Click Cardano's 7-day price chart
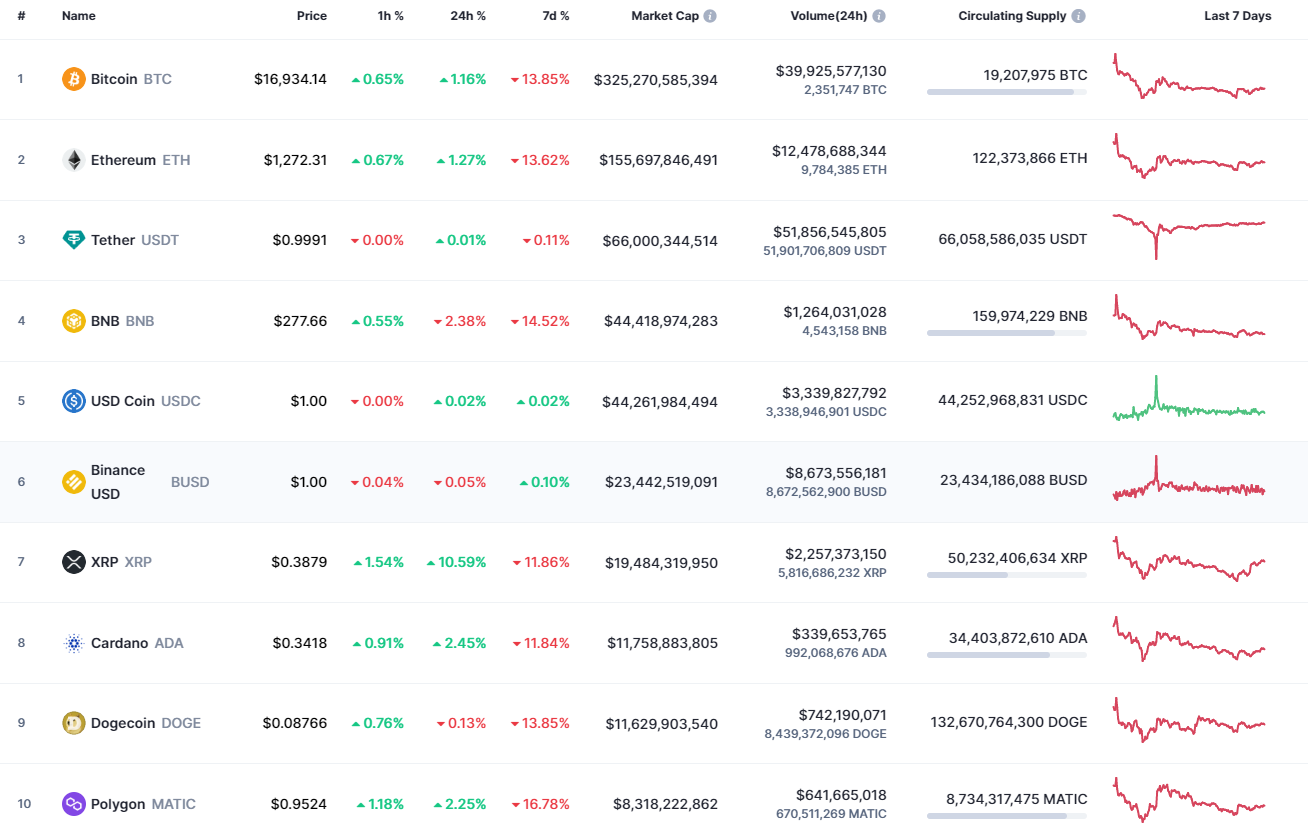 [x=1189, y=640]
